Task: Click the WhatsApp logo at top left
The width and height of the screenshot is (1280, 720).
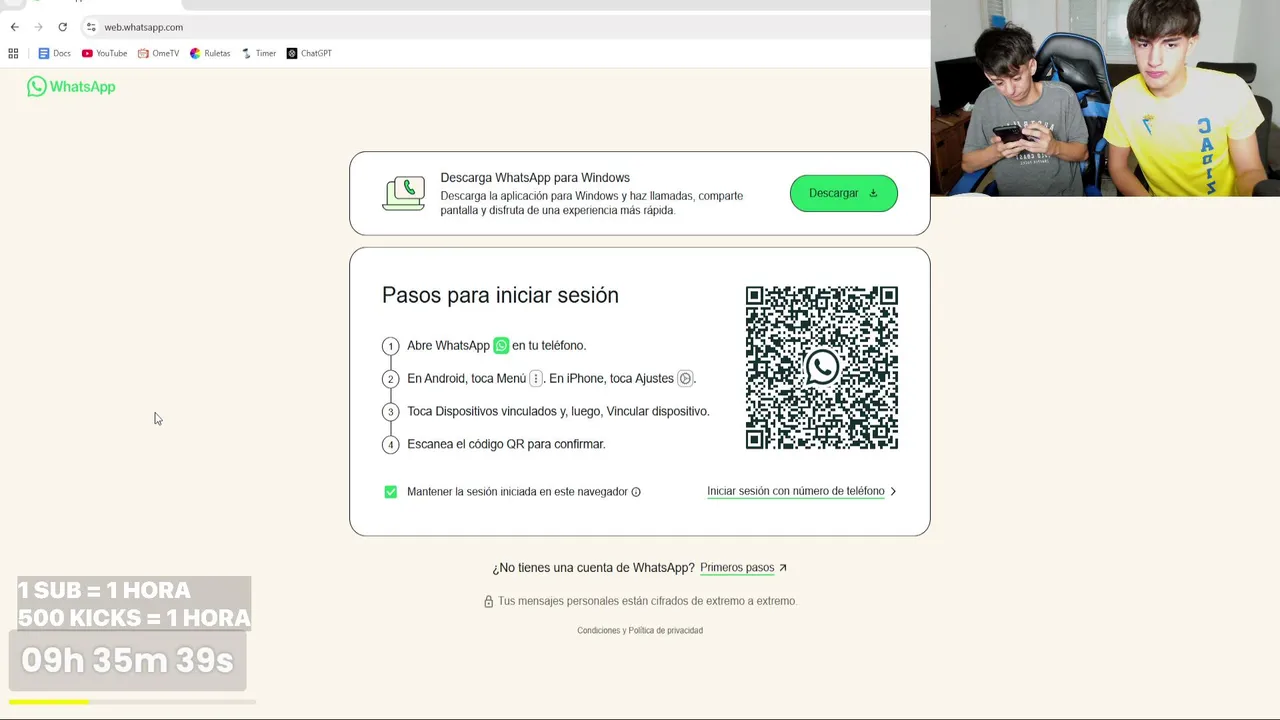Action: click(x=71, y=87)
